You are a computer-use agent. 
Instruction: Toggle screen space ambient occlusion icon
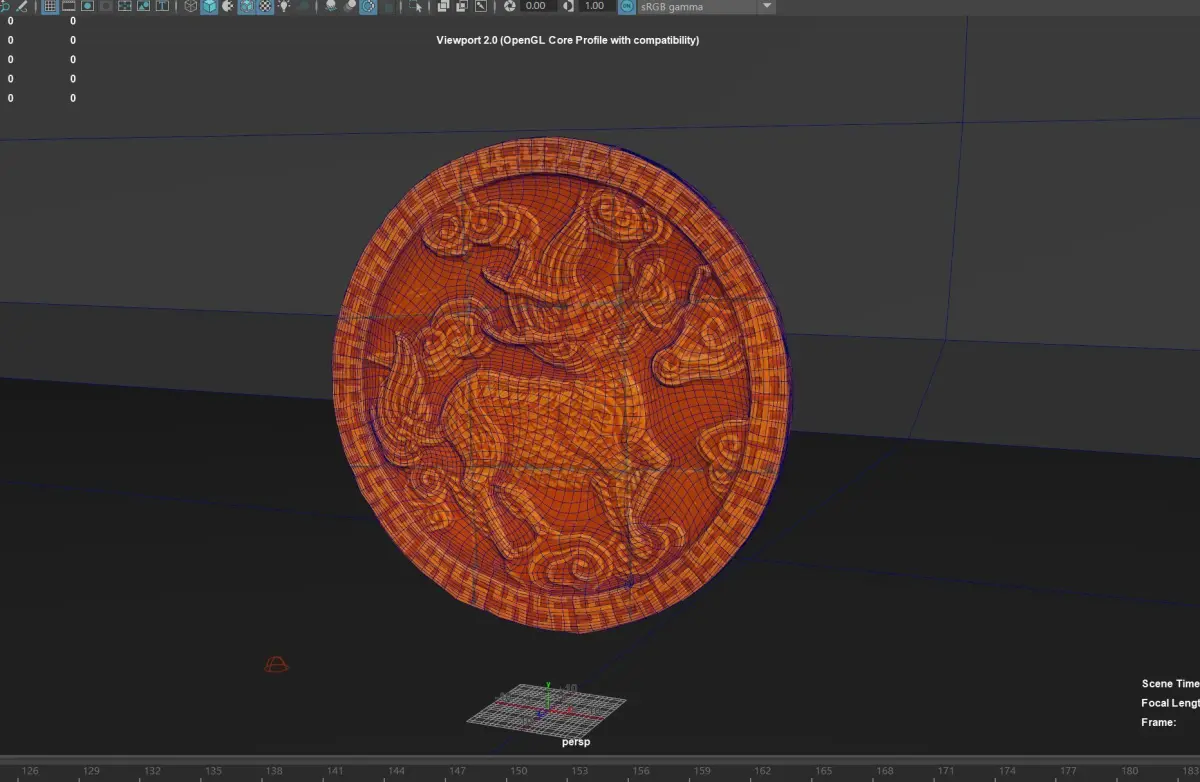point(331,6)
